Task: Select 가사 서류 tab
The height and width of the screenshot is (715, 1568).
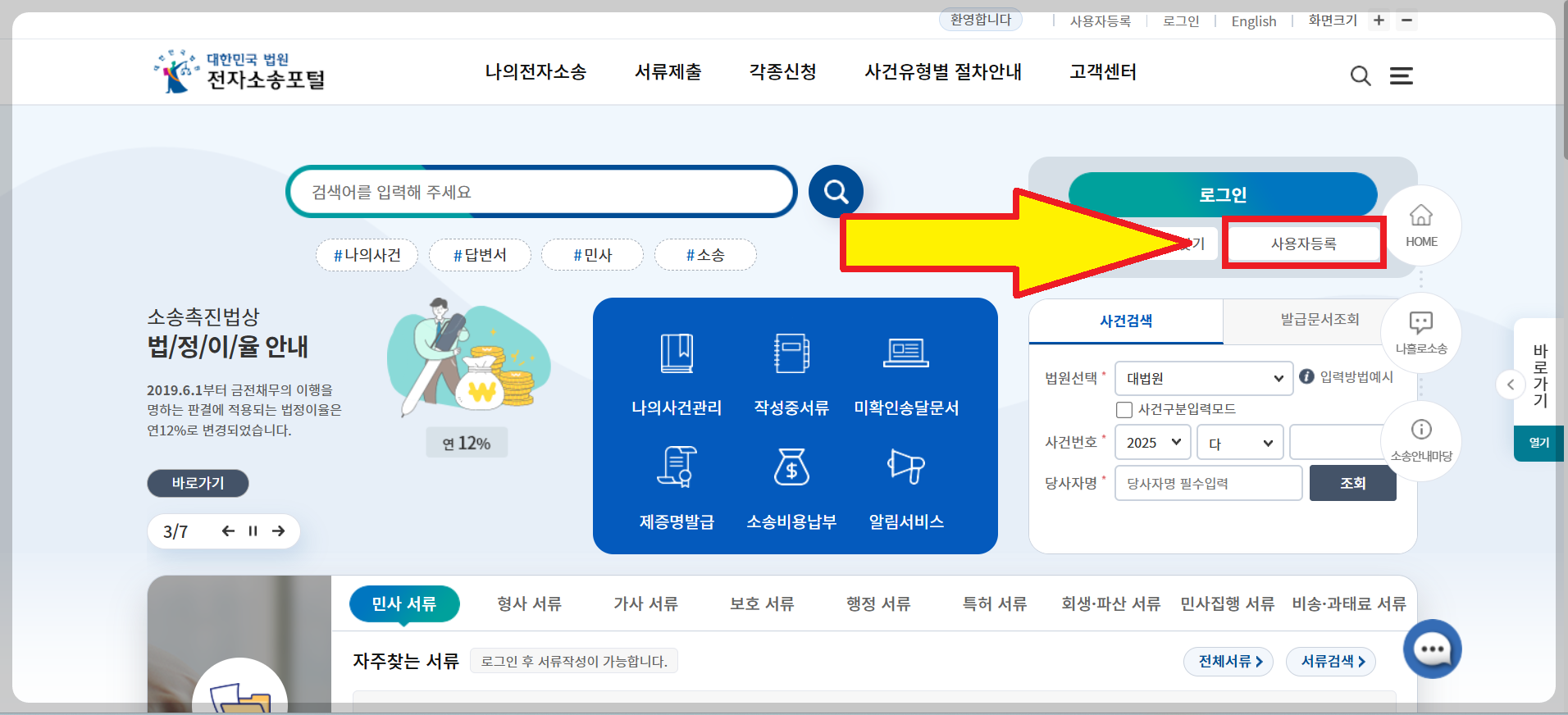Action: click(x=645, y=604)
